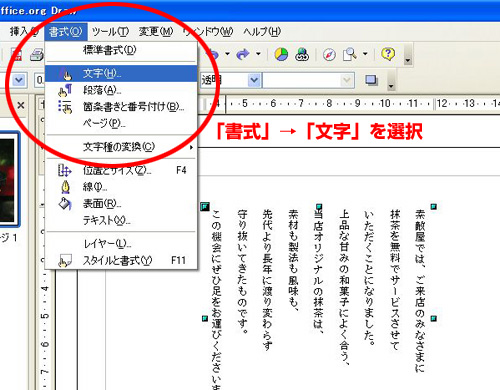Click the zoom magnifier icon
Screen dimensions: 500x390
pos(350,54)
